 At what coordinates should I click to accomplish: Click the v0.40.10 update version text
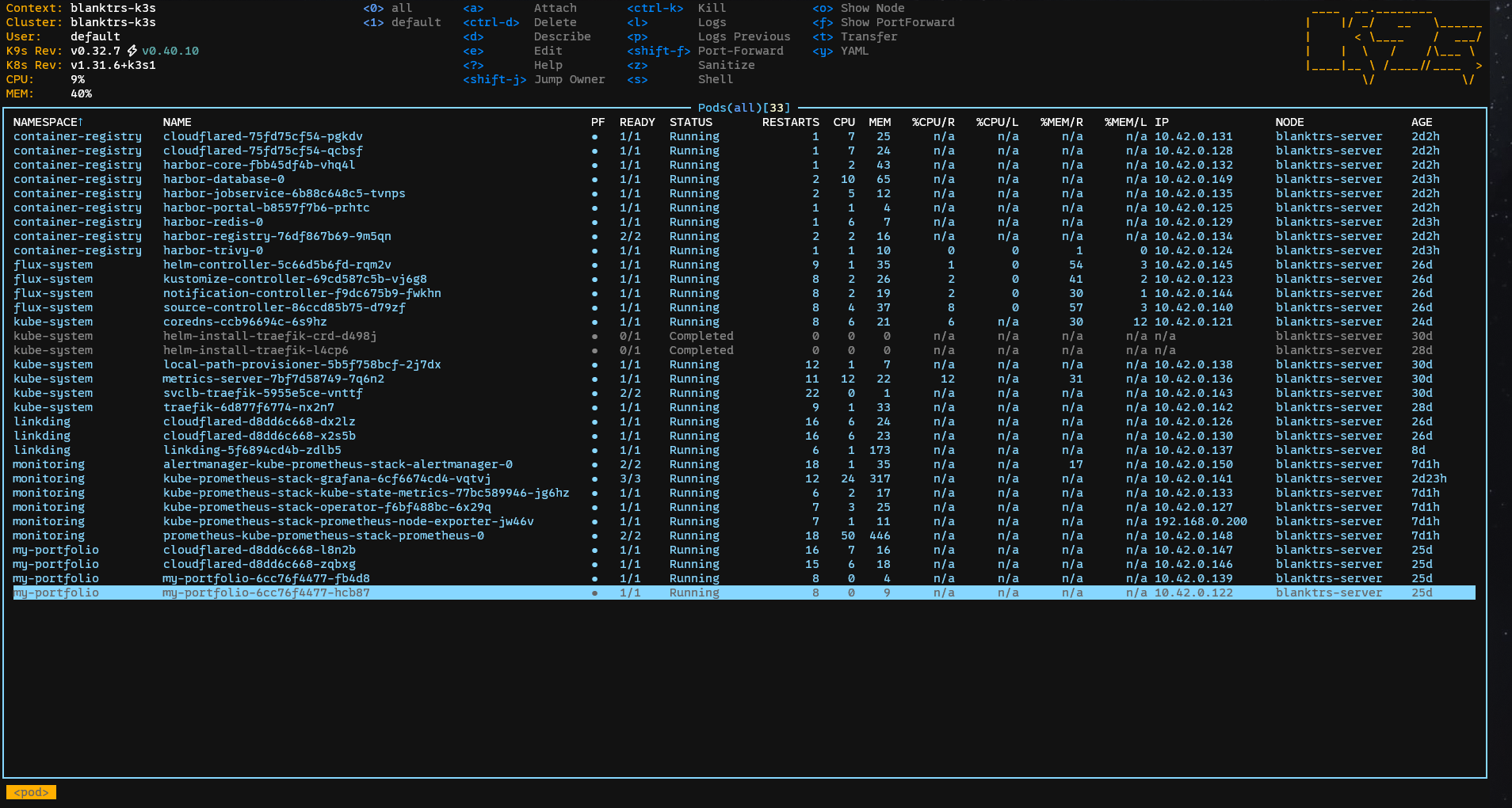170,51
